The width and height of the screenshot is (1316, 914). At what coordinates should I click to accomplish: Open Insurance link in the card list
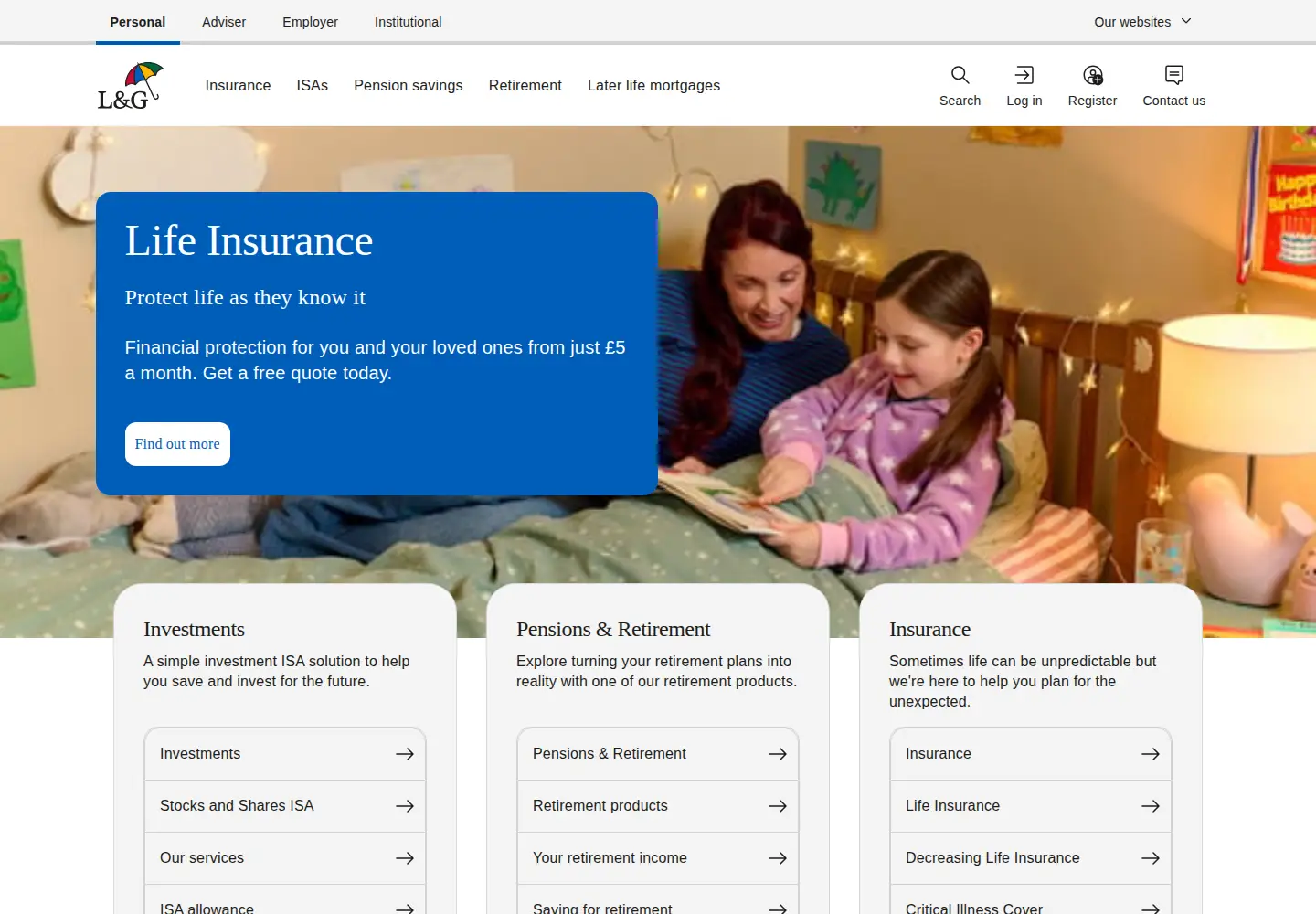(1031, 754)
